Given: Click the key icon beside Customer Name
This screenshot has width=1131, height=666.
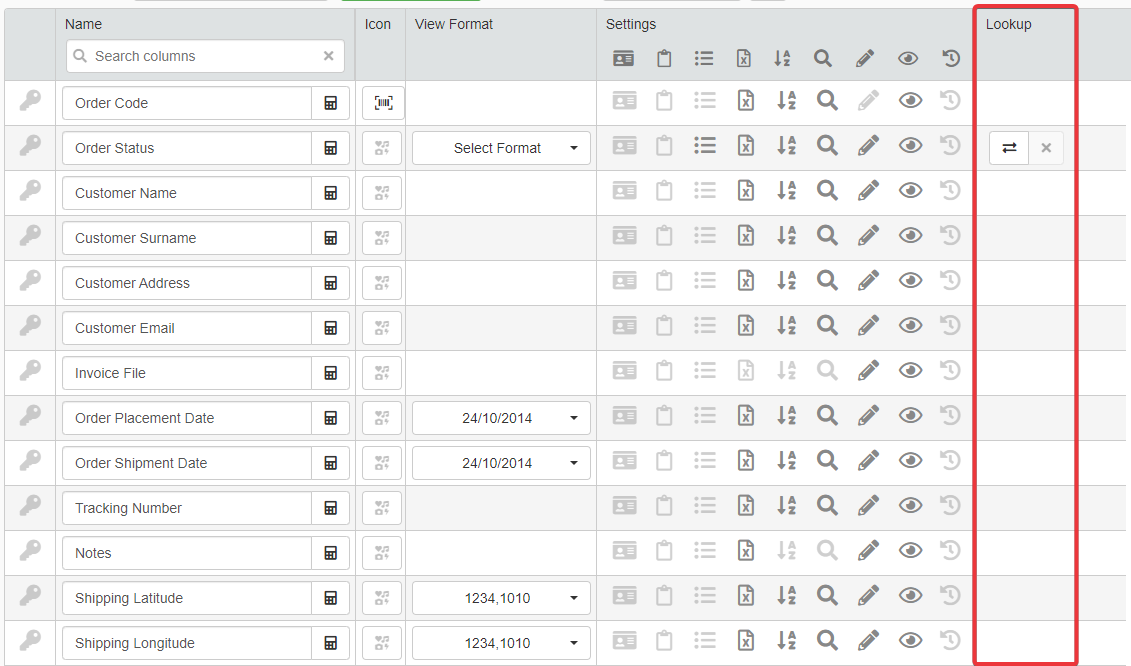Looking at the screenshot, I should coord(31,191).
